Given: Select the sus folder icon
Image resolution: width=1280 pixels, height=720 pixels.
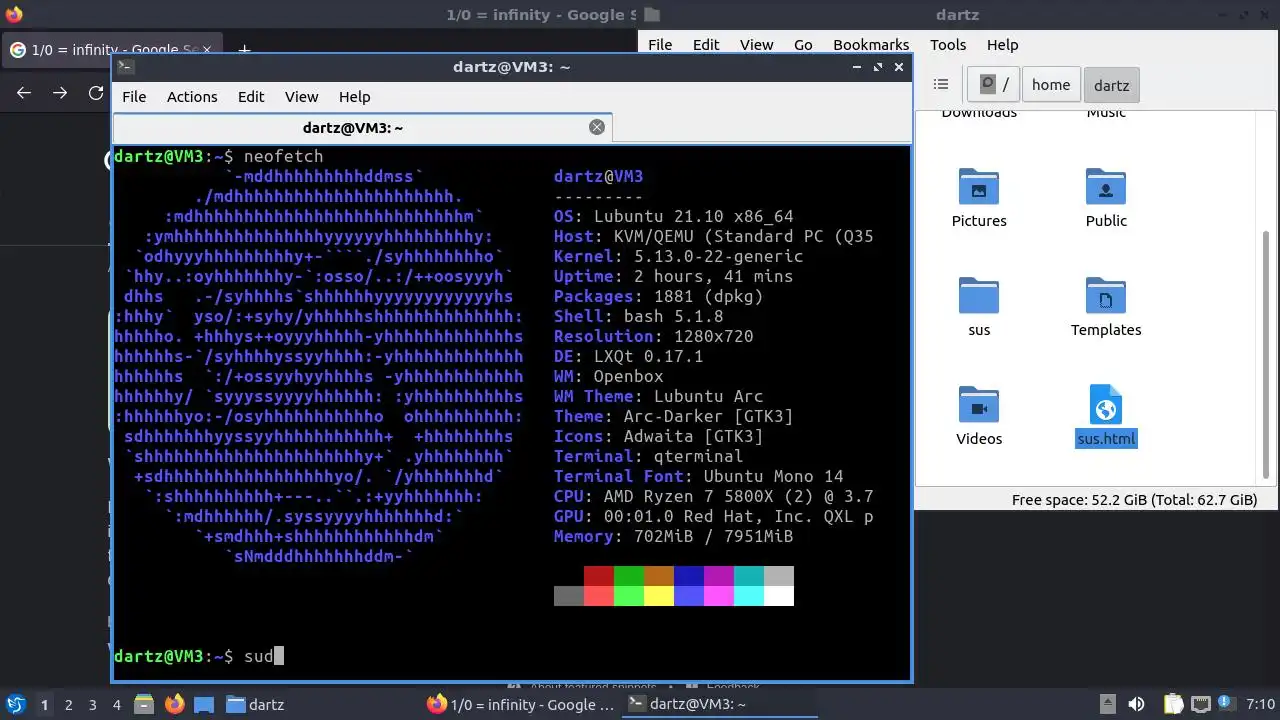Looking at the screenshot, I should [x=979, y=296].
